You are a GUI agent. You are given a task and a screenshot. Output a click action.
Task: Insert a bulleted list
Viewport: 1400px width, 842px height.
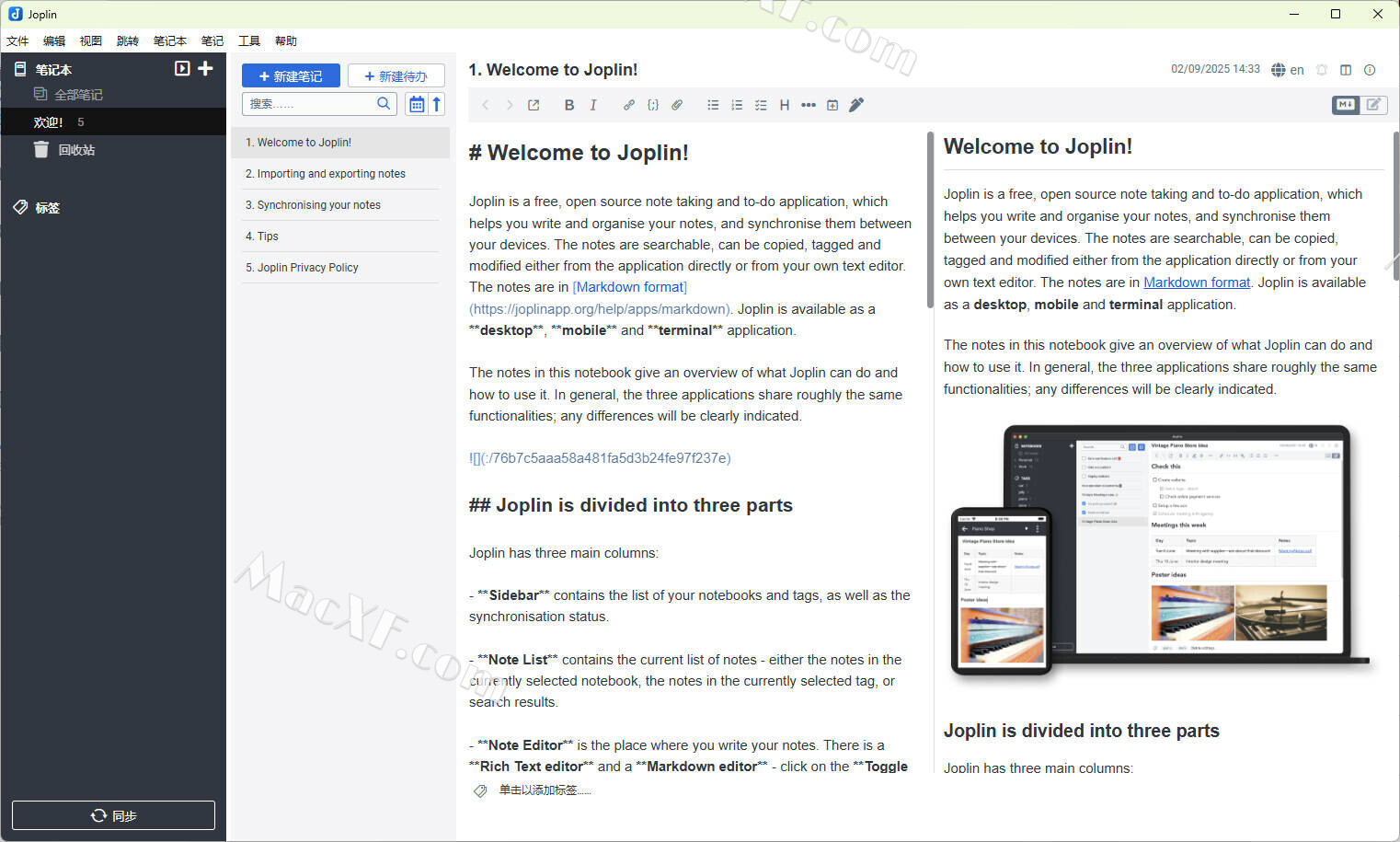(713, 105)
